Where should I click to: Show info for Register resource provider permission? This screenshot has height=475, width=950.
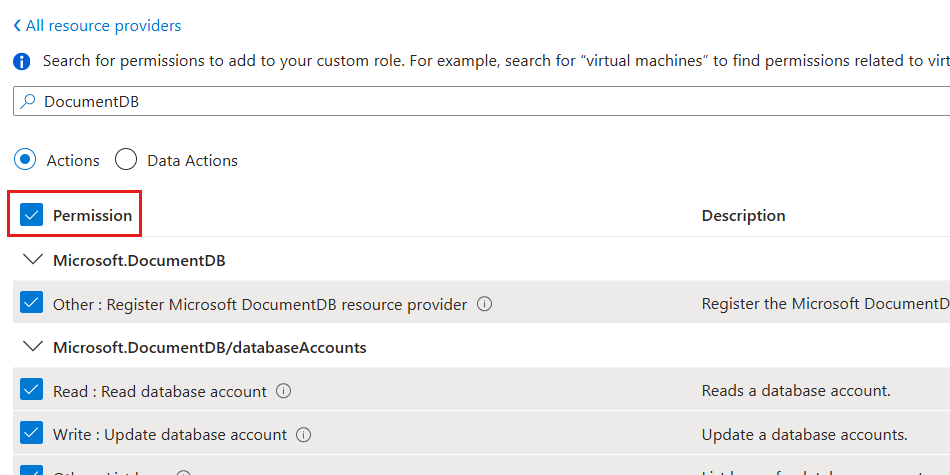tap(485, 304)
